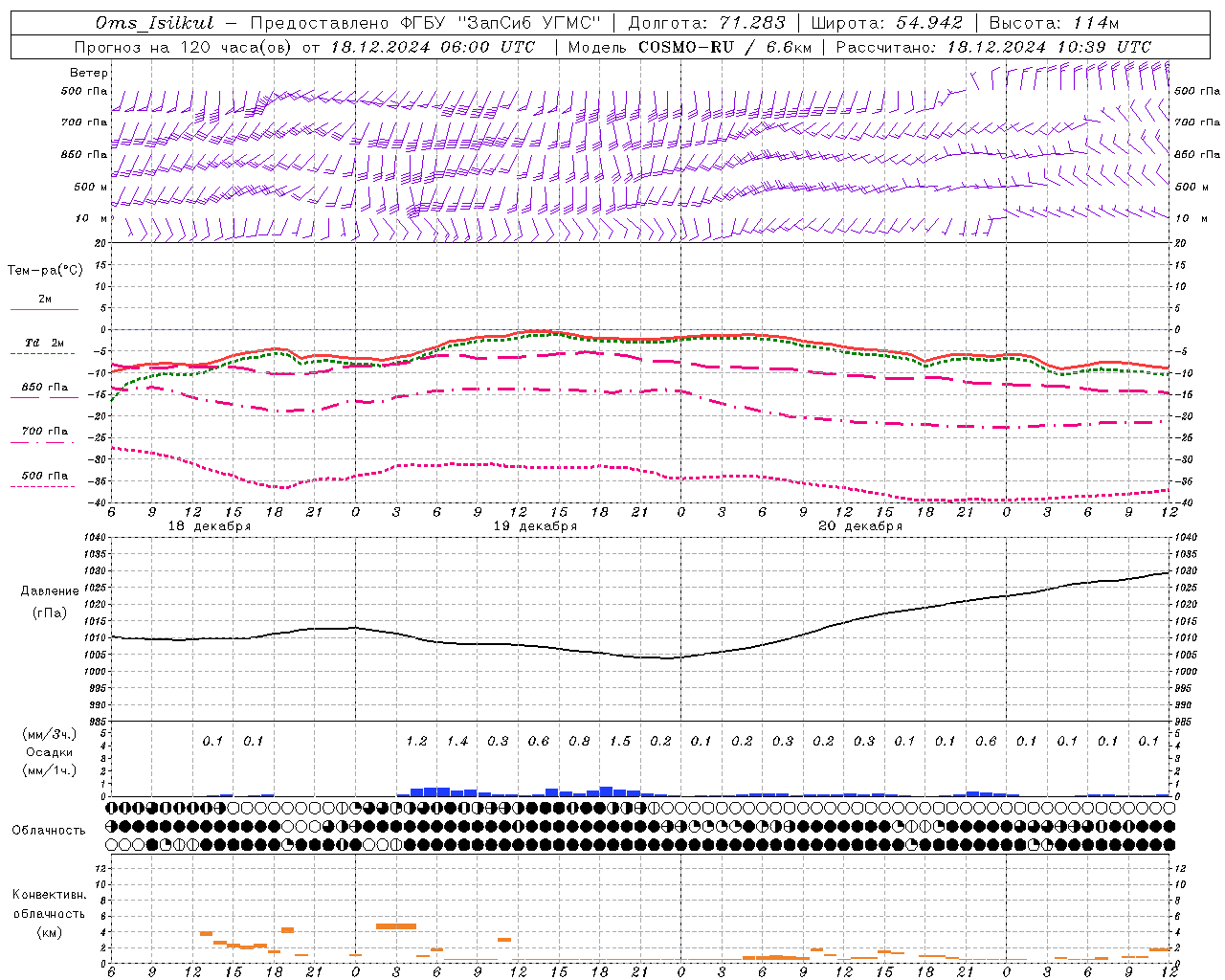
Task: Click the Тем-ра(°C) panel label
Action: (45, 271)
